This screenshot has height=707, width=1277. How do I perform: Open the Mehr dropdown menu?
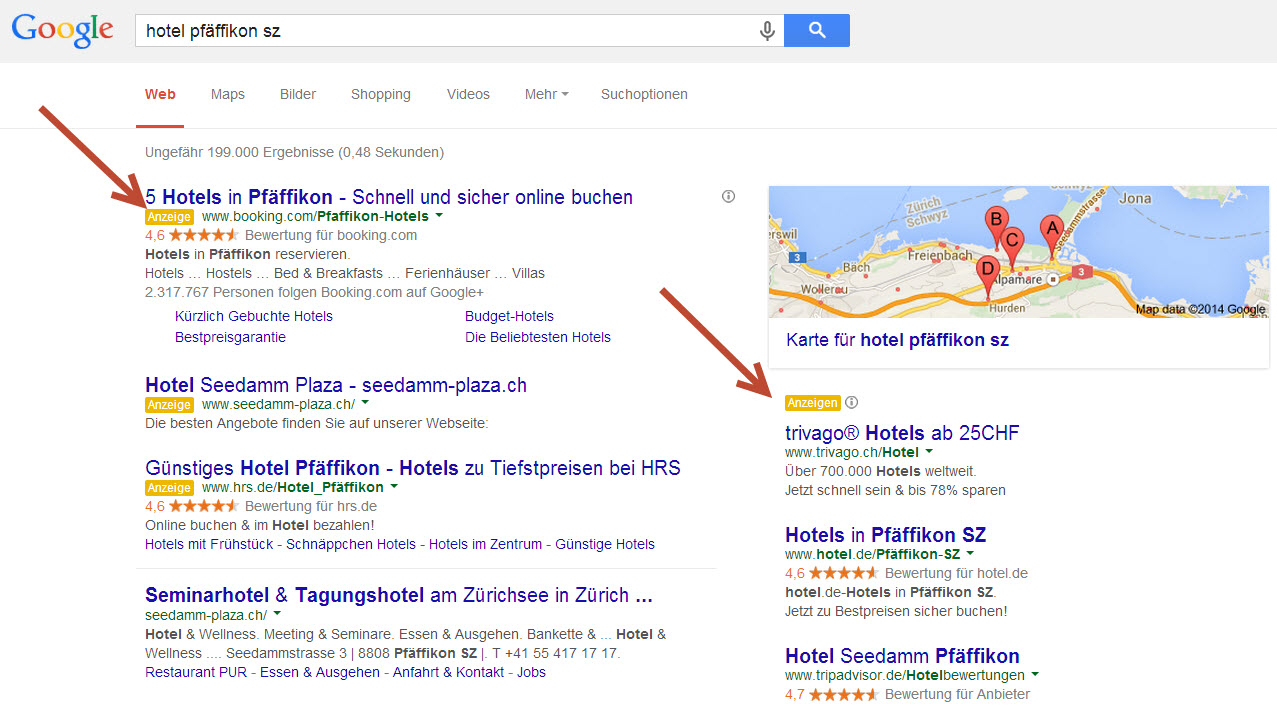coord(546,95)
